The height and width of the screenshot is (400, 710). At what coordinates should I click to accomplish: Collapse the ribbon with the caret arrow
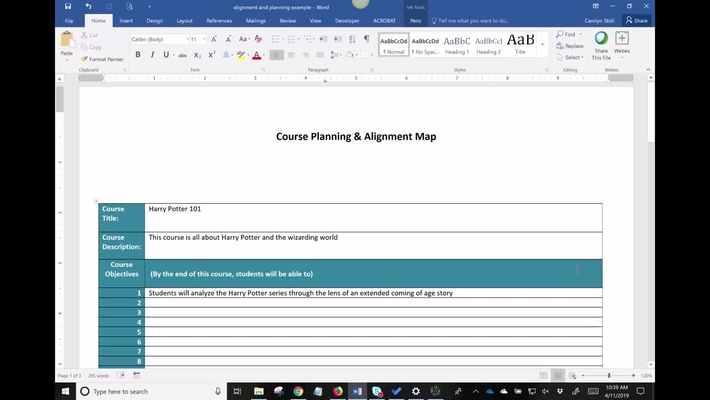pyautogui.click(x=648, y=69)
